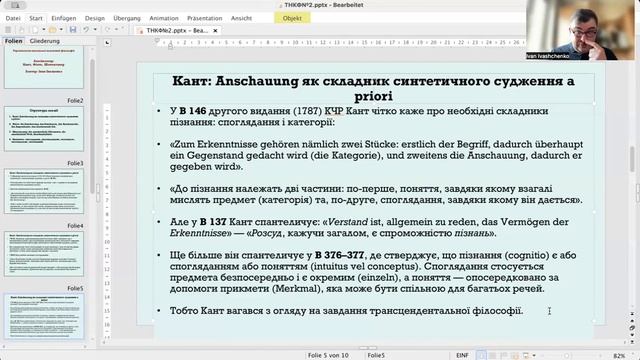The image size is (640, 360).
Task: Close the ТНКФ№2.pptx document tab
Action: point(215,30)
